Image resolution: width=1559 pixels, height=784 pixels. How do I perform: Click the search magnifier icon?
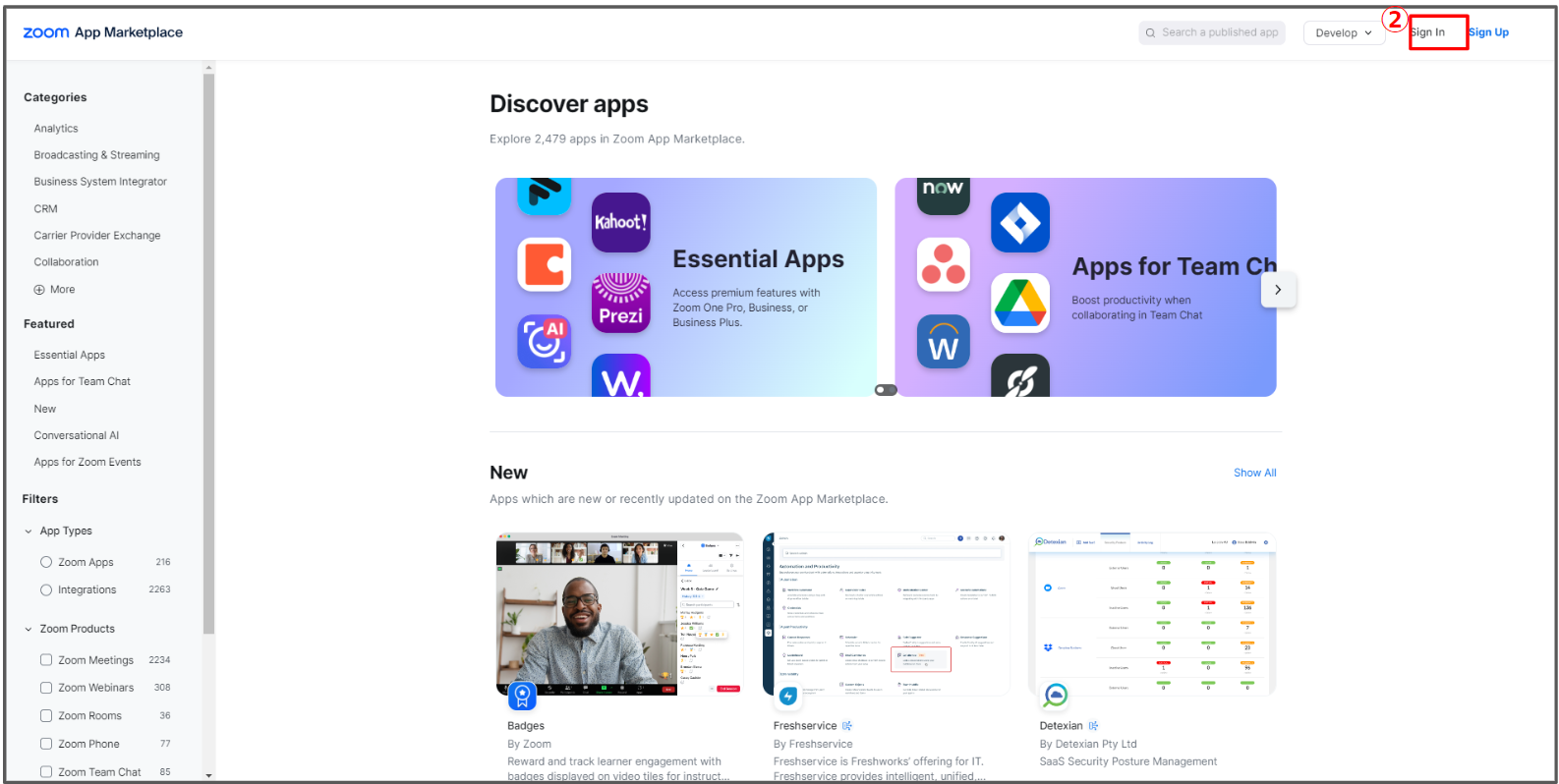(1150, 33)
